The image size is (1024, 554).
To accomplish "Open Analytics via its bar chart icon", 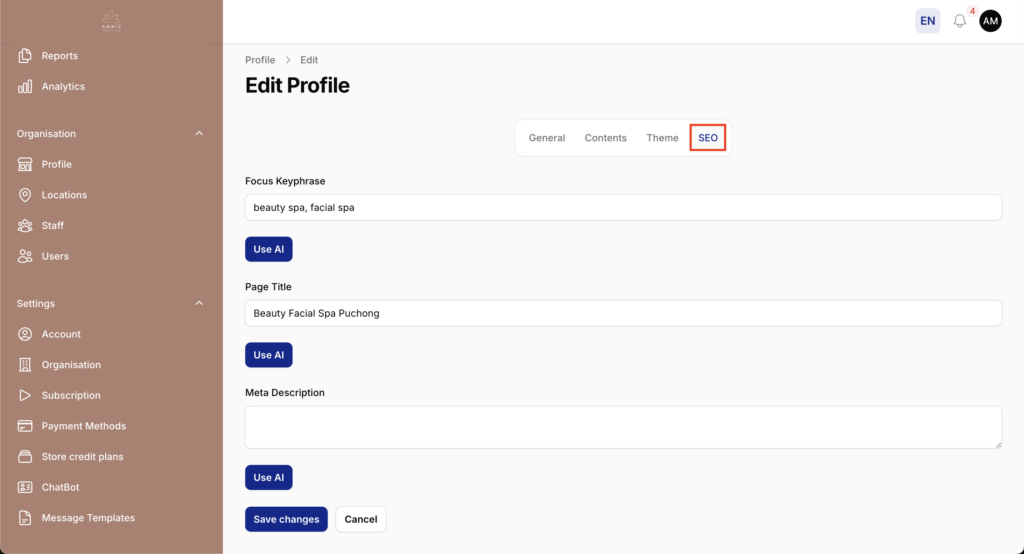I will pos(25,87).
